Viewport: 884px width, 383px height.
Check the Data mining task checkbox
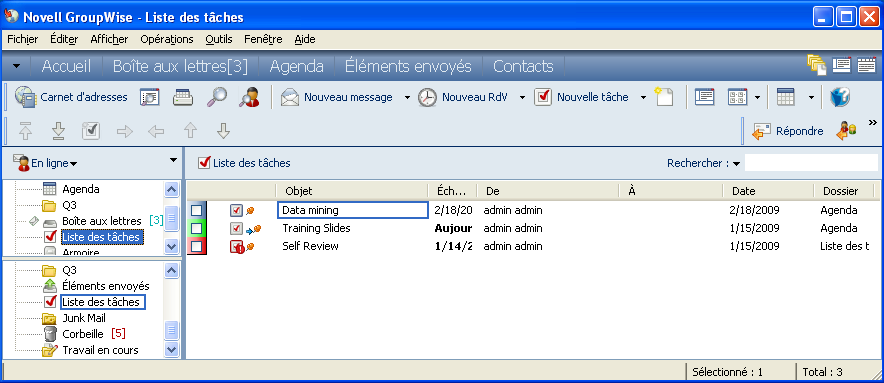[196, 210]
